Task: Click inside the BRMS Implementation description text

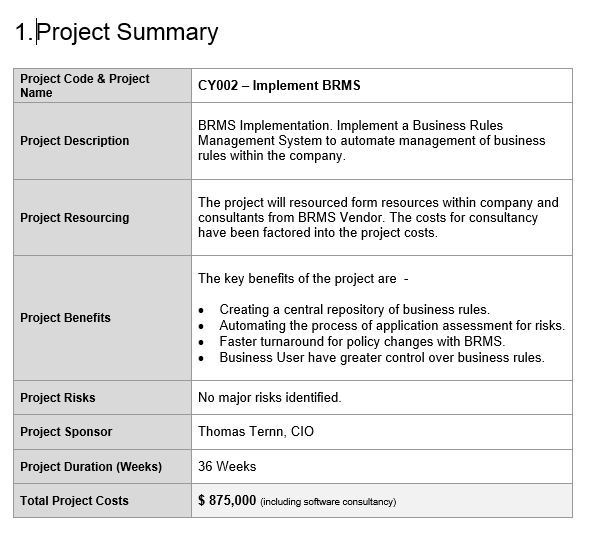Action: point(371,141)
